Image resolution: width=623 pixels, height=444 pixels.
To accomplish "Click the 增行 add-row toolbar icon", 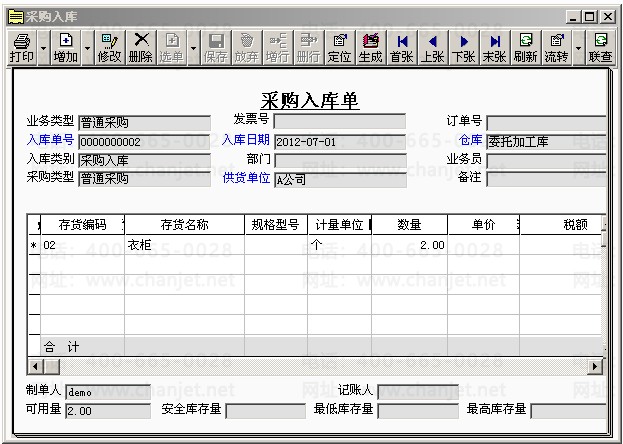I will pos(278,48).
